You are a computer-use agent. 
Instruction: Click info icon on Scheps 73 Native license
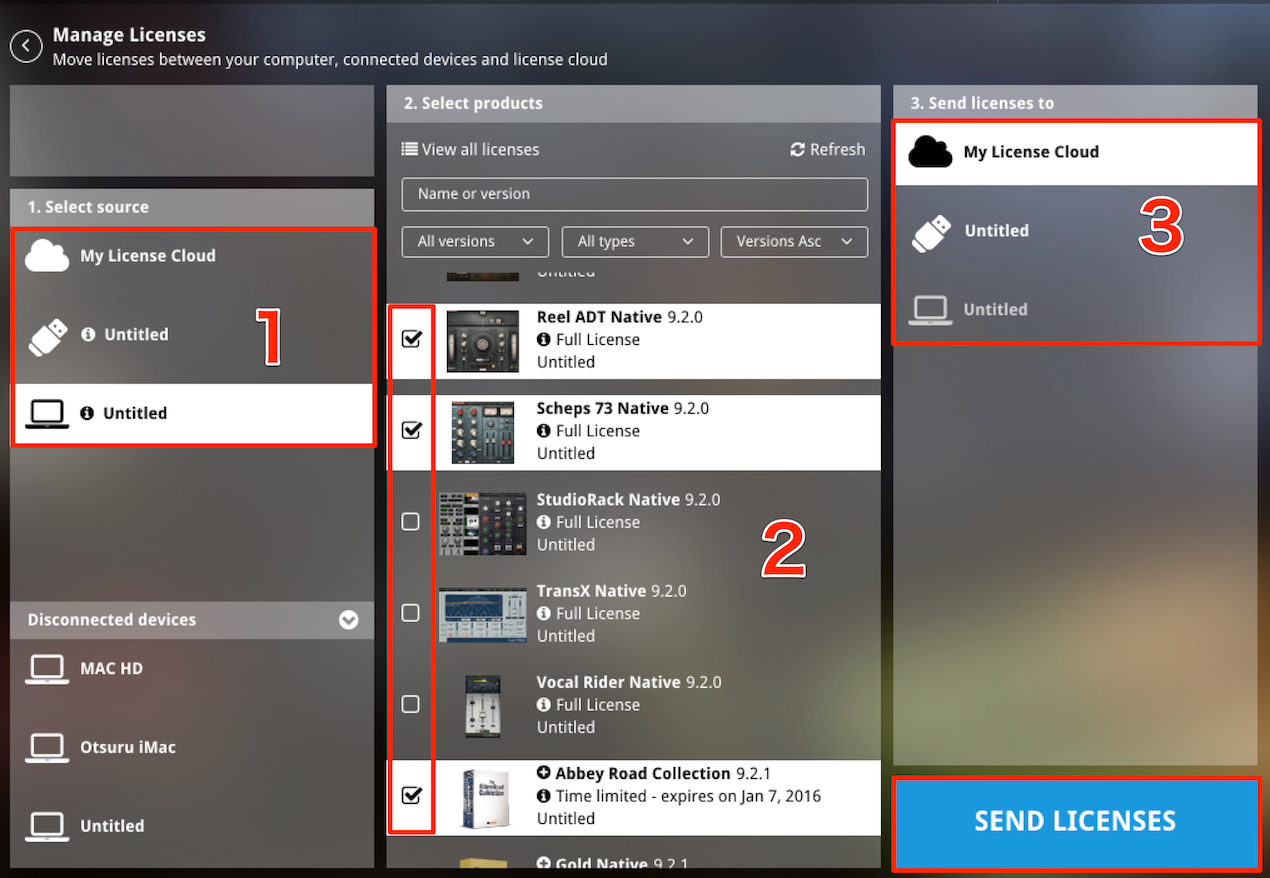(x=544, y=430)
